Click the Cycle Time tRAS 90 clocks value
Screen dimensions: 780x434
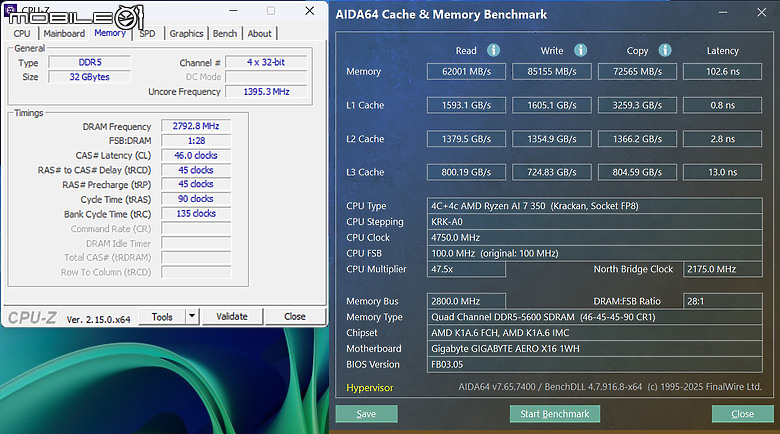(x=196, y=199)
